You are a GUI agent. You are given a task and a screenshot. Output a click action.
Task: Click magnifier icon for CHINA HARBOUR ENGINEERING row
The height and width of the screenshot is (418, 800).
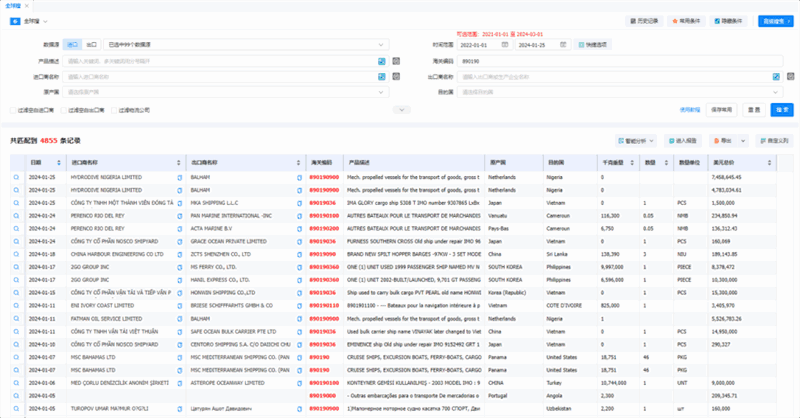[x=16, y=254]
